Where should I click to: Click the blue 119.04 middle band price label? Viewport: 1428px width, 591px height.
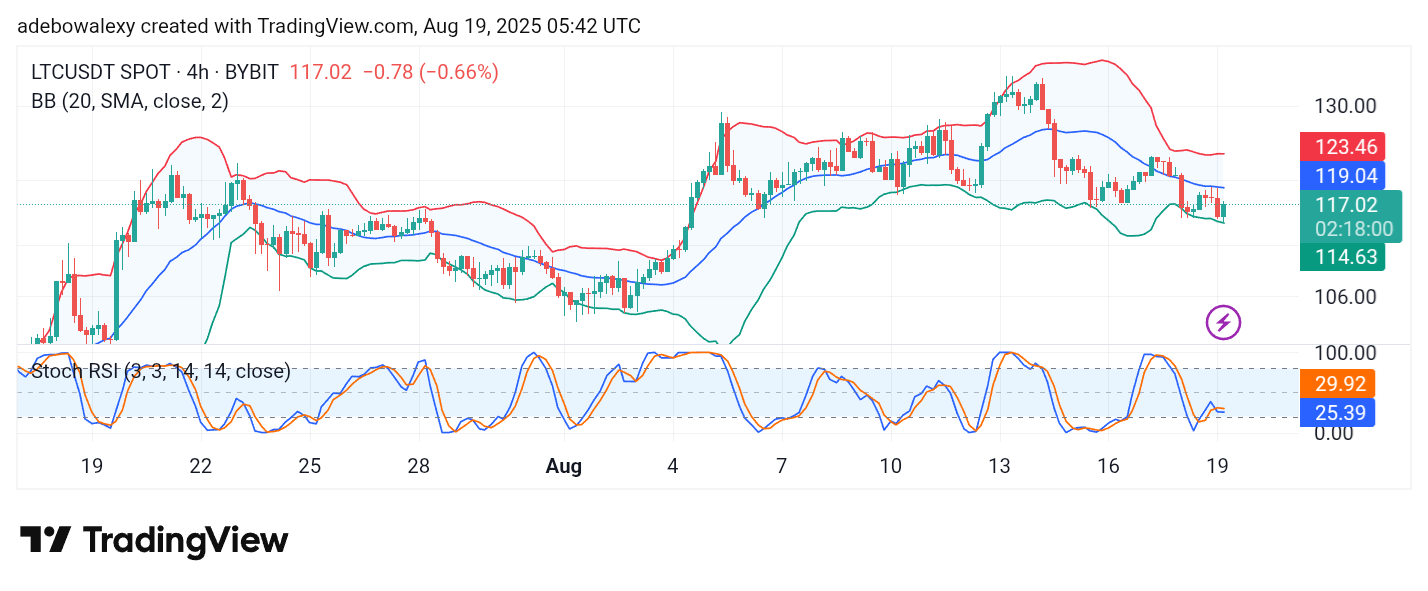click(x=1345, y=177)
